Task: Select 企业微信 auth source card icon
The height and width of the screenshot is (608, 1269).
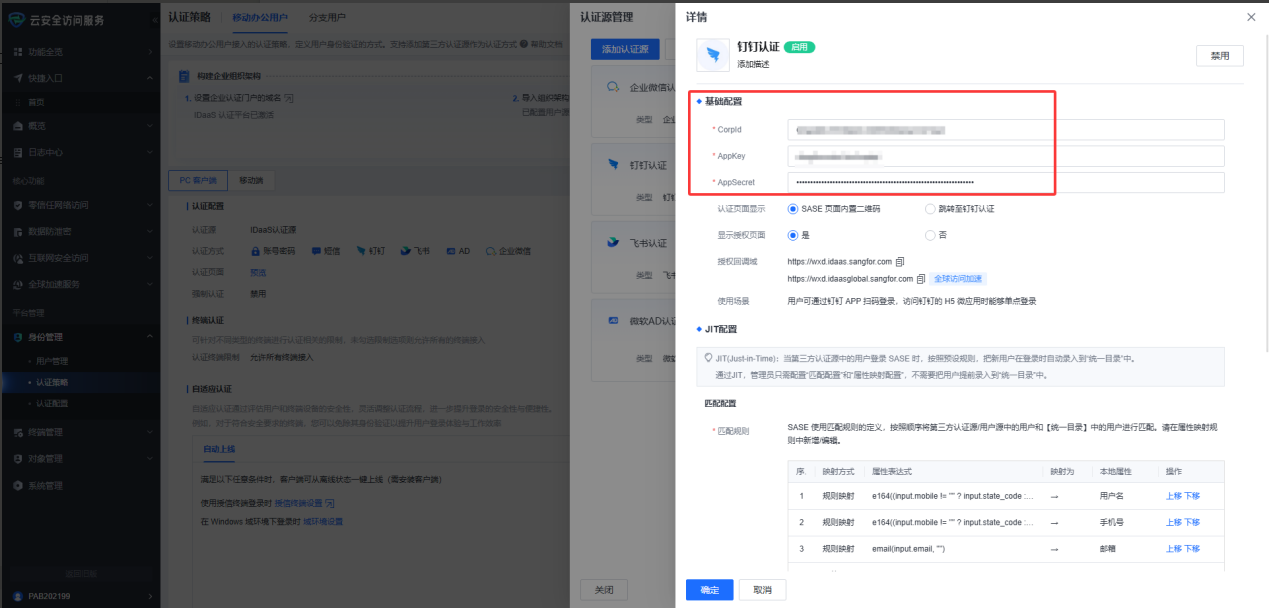Action: point(612,88)
